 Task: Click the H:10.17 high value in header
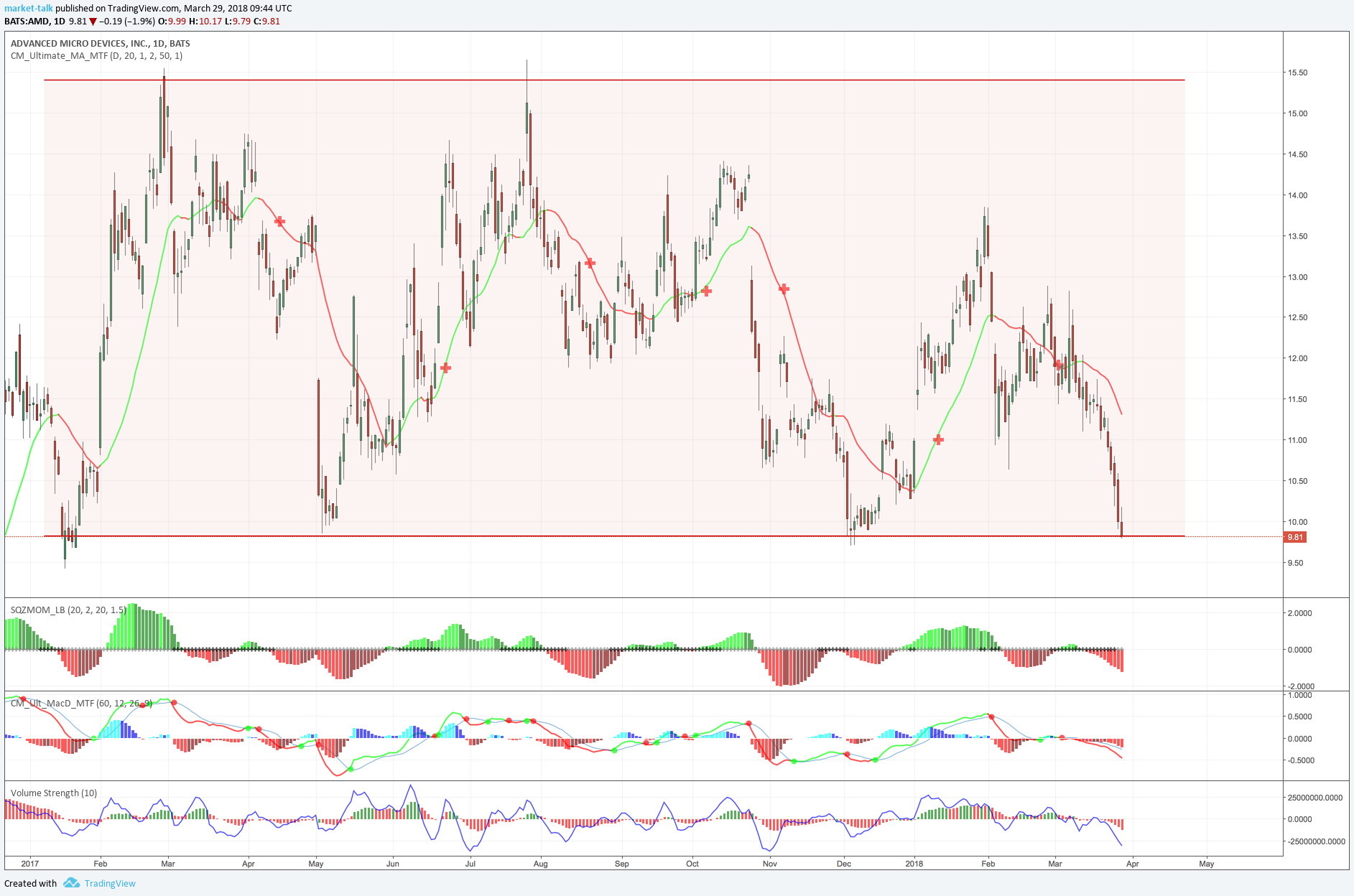click(x=205, y=21)
